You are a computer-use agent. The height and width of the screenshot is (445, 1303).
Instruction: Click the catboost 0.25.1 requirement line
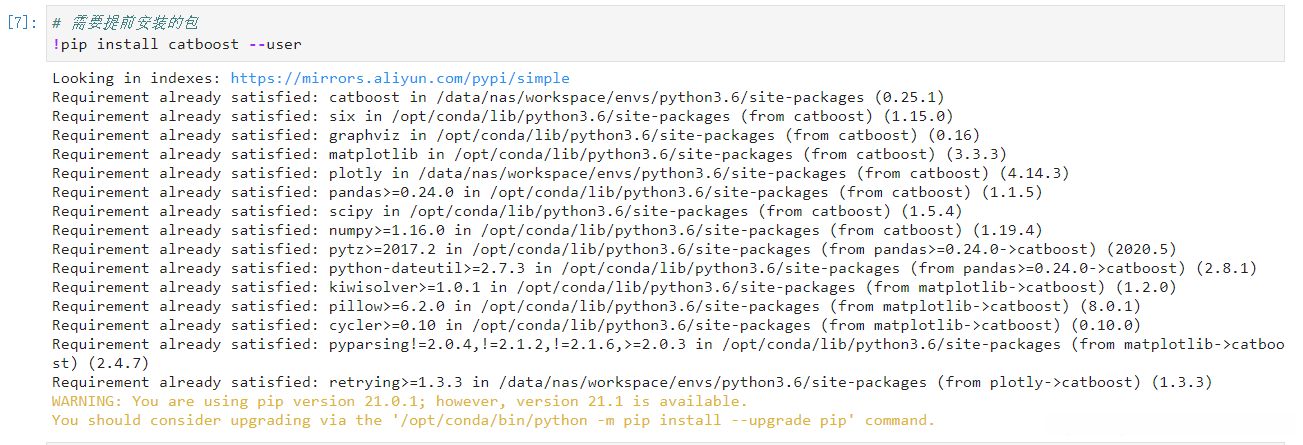[x=498, y=97]
